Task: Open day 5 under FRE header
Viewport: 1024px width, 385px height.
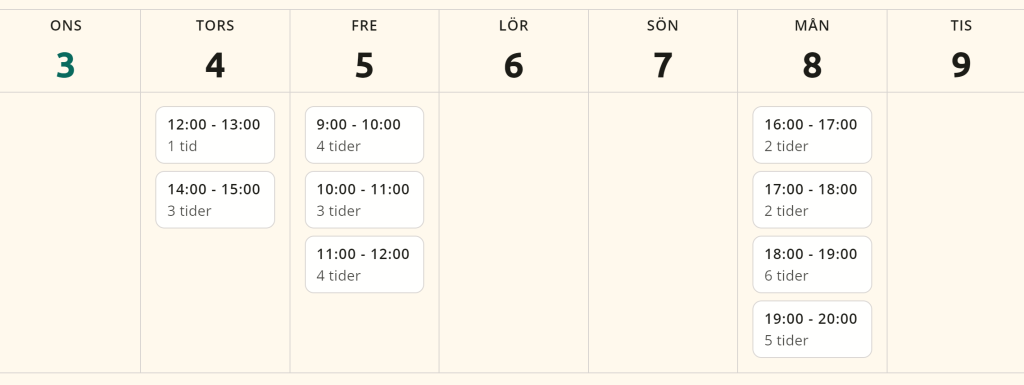Action: point(364,65)
